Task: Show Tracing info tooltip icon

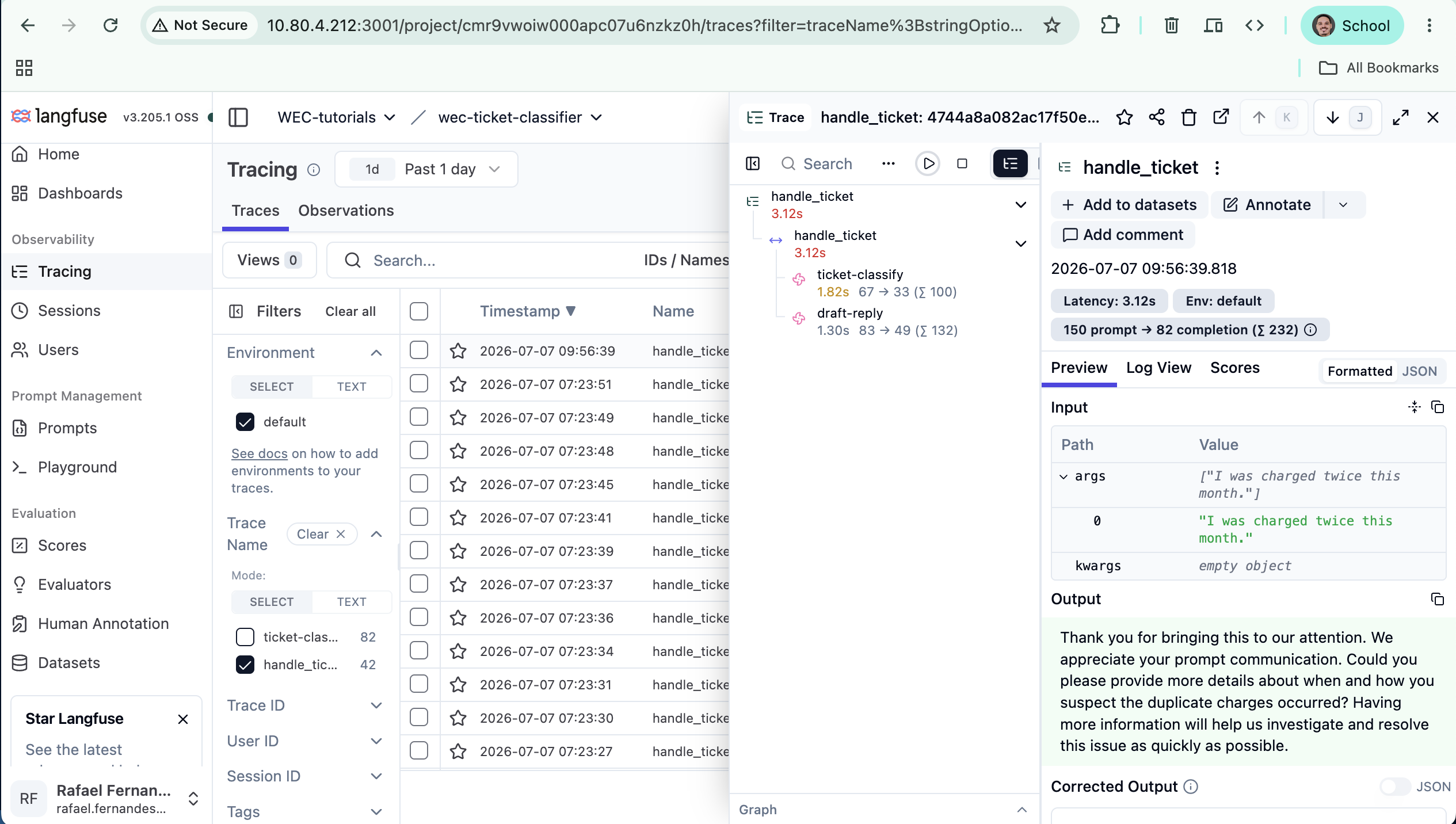Action: click(x=314, y=170)
